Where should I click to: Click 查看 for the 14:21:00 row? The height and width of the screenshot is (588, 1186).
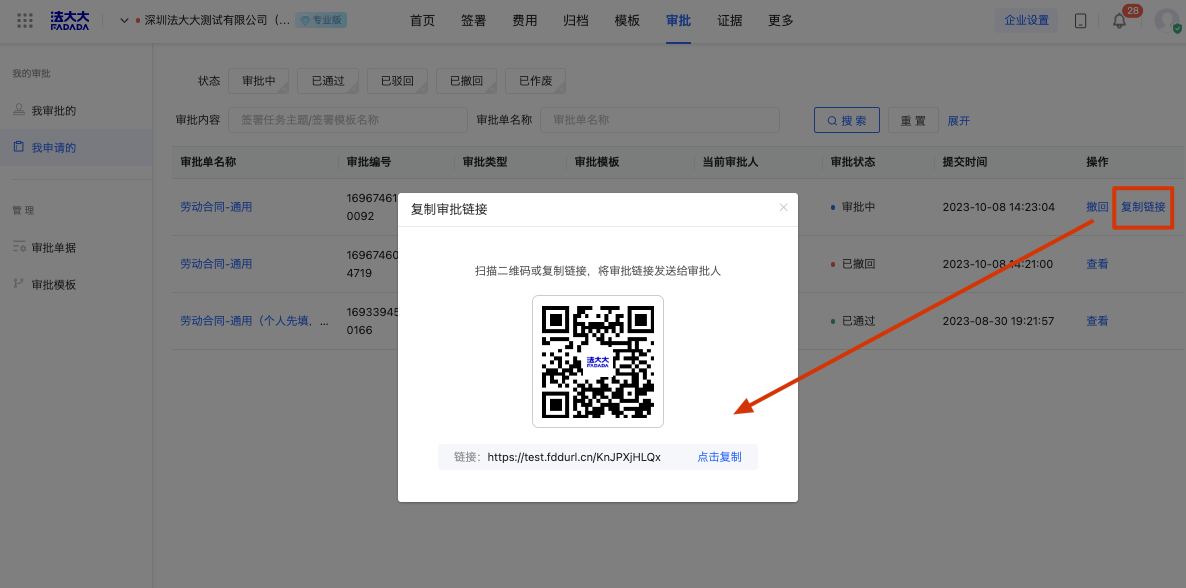tap(1098, 264)
